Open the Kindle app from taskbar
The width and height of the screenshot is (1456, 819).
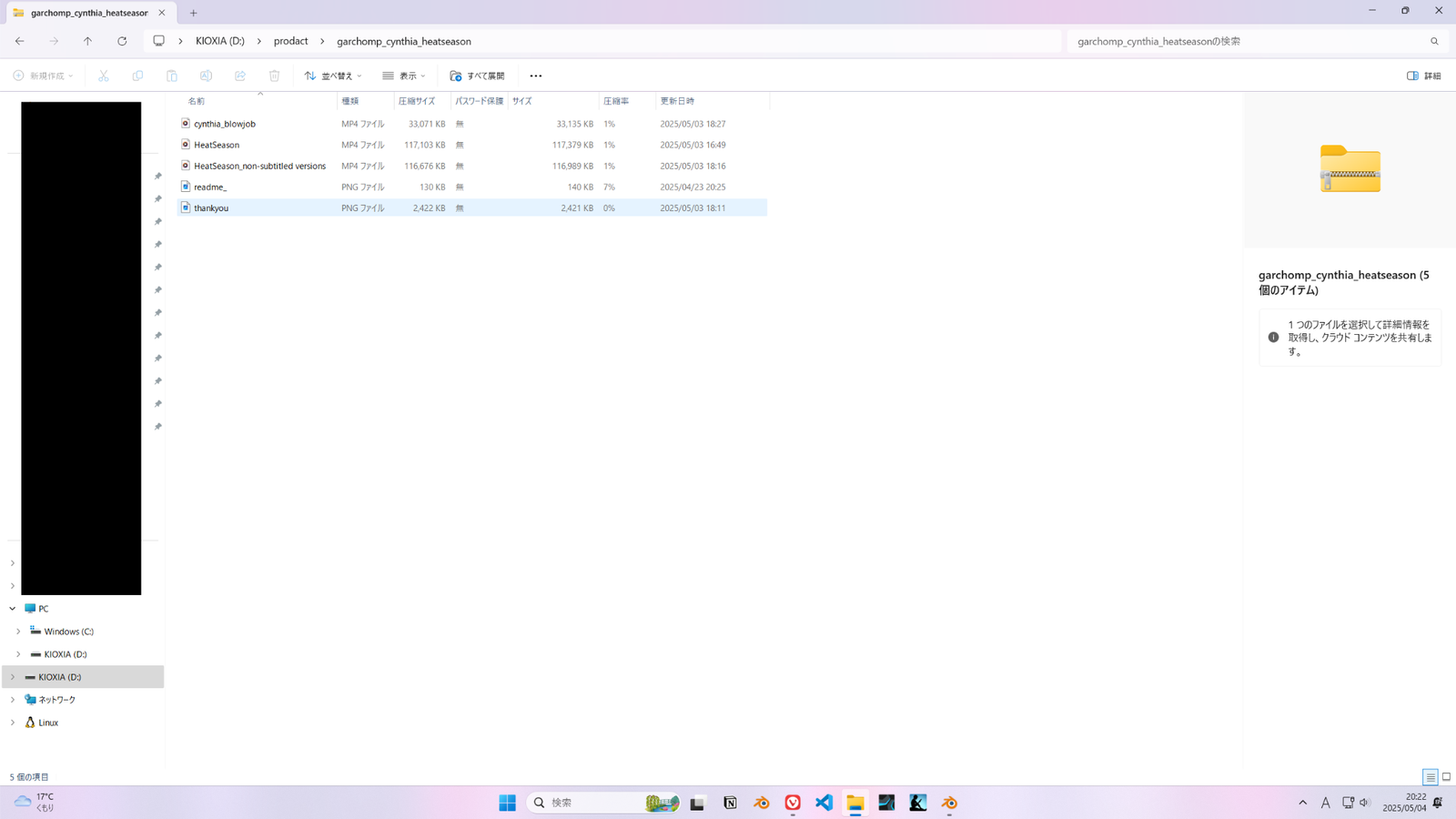tap(918, 803)
